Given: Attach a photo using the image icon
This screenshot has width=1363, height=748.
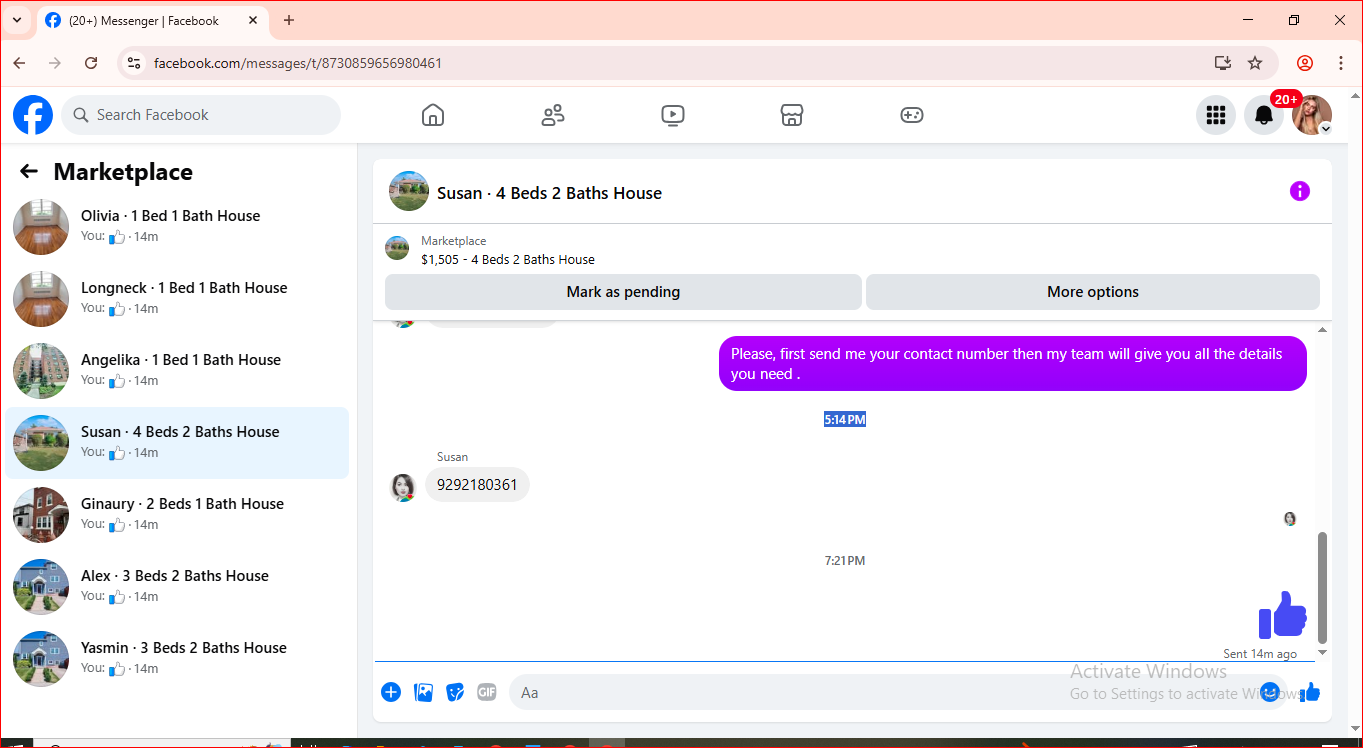Looking at the screenshot, I should 424,692.
